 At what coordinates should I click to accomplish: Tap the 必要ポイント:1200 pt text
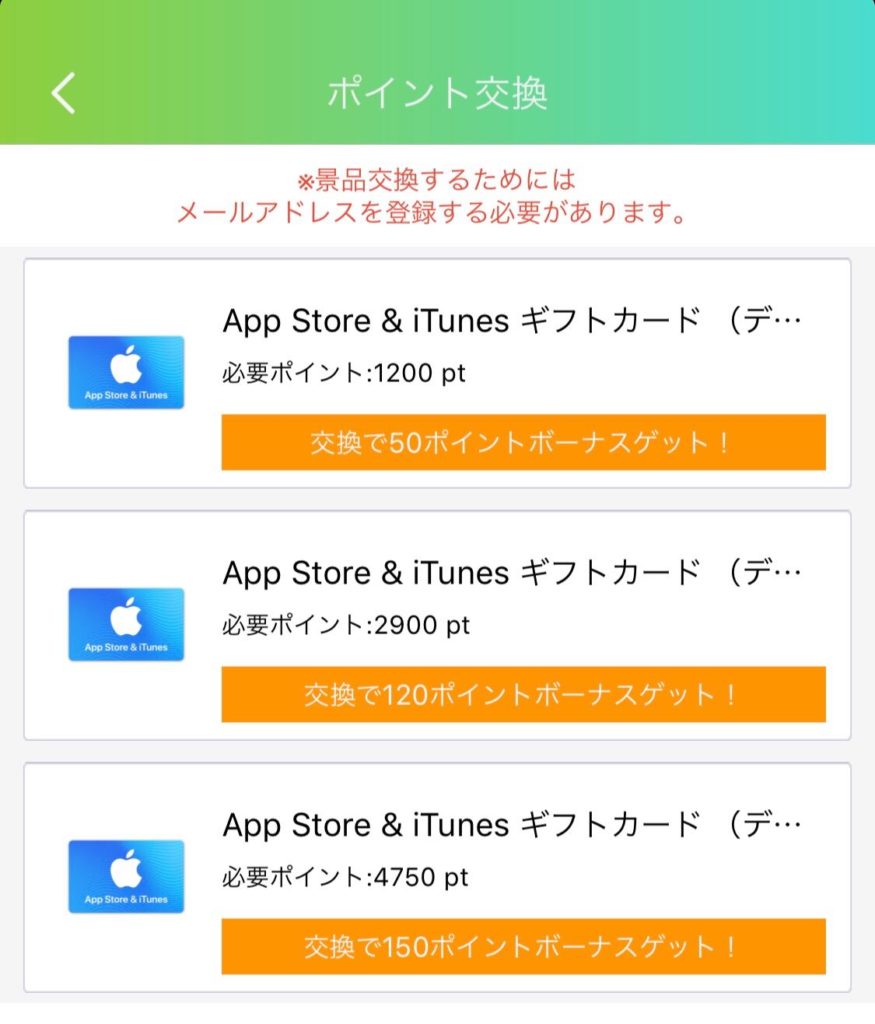tap(344, 373)
